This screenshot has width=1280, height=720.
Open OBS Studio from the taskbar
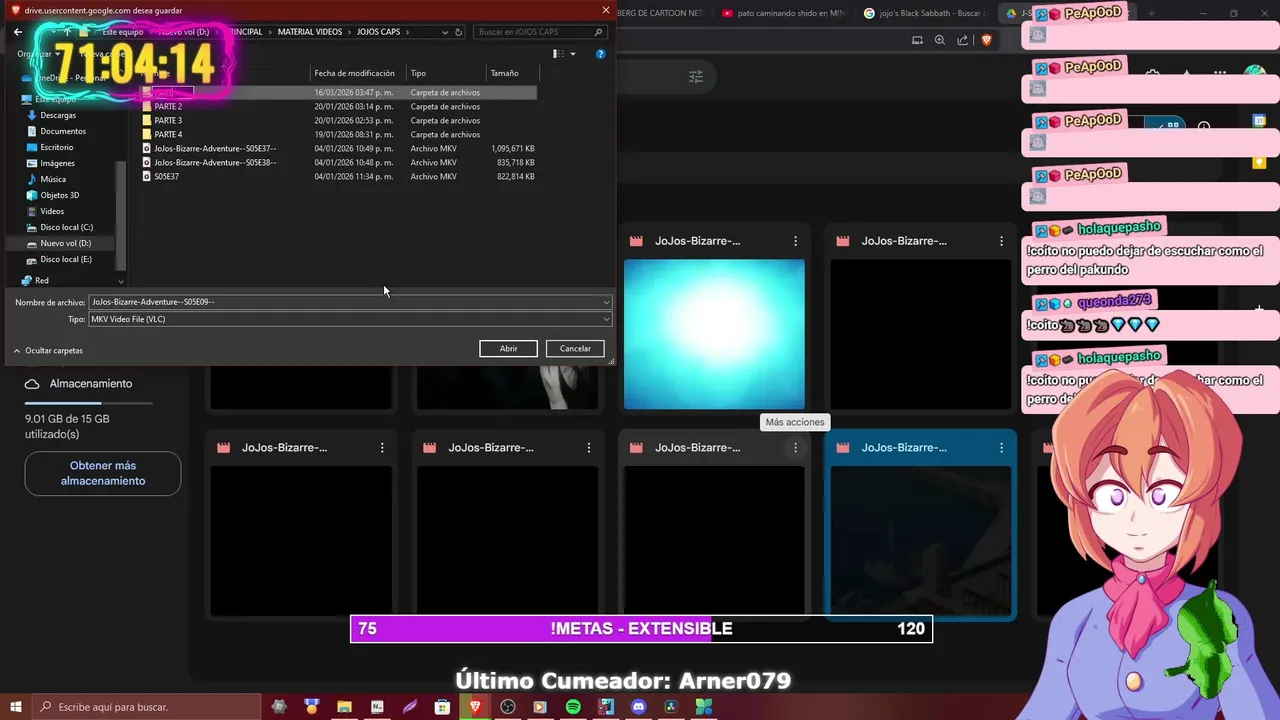point(508,707)
